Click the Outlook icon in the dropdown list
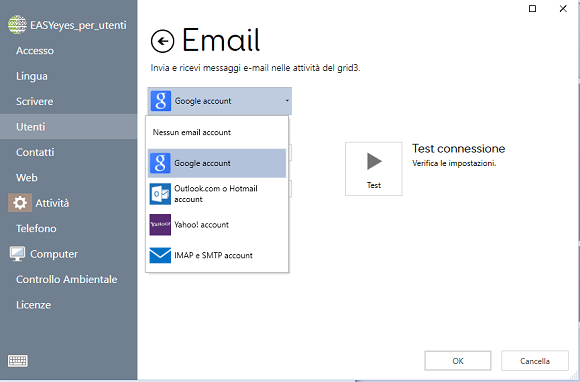The width and height of the screenshot is (580, 382). tap(160, 194)
